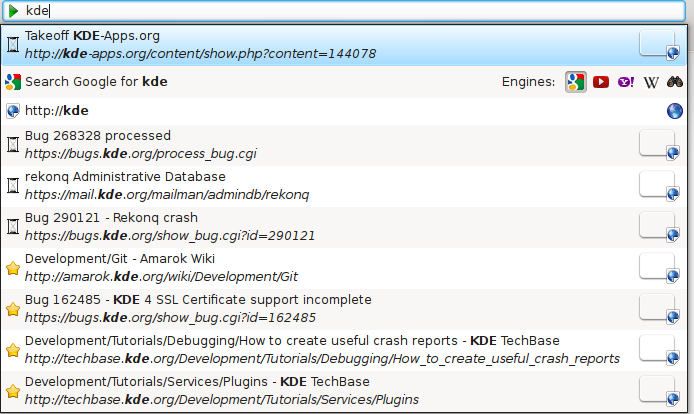Click hourglass history icon for Bug 268328

point(13,145)
